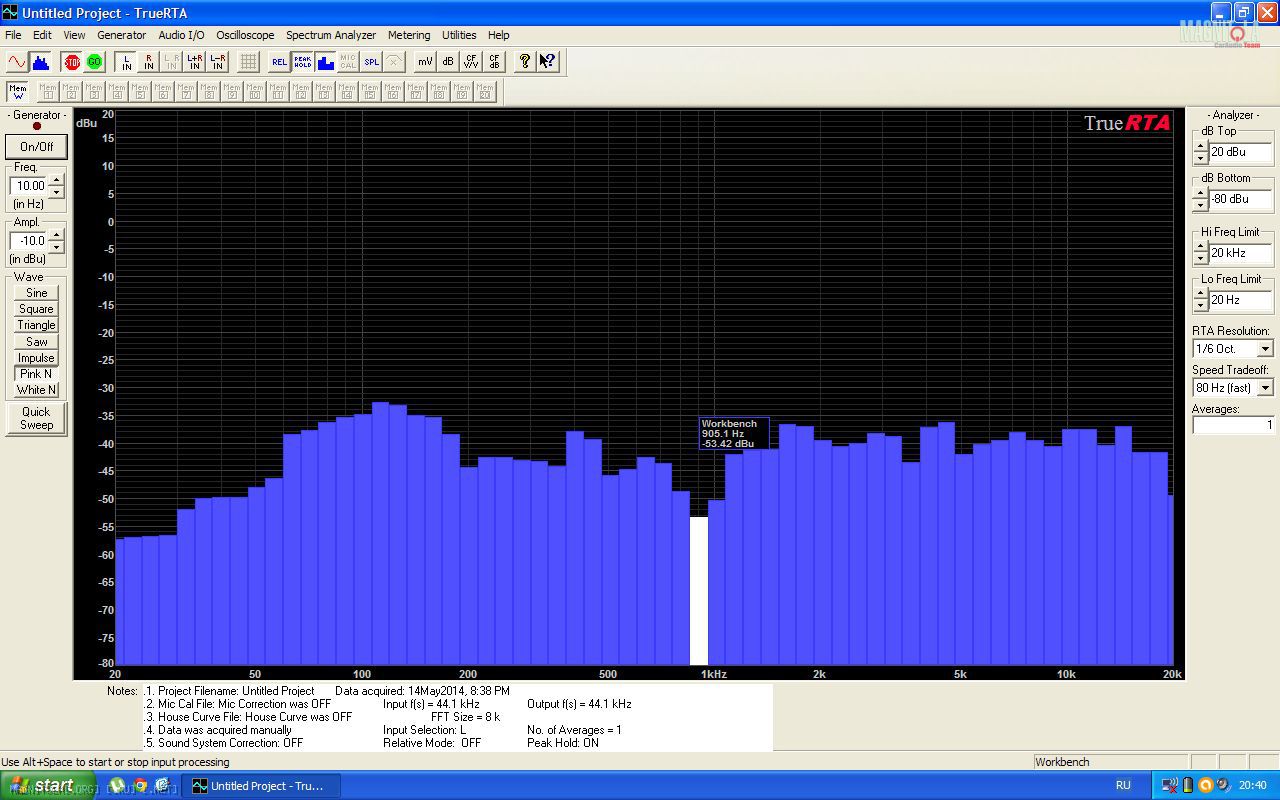1280x800 pixels.
Task: Select the Triangle wave type
Action: click(36, 325)
